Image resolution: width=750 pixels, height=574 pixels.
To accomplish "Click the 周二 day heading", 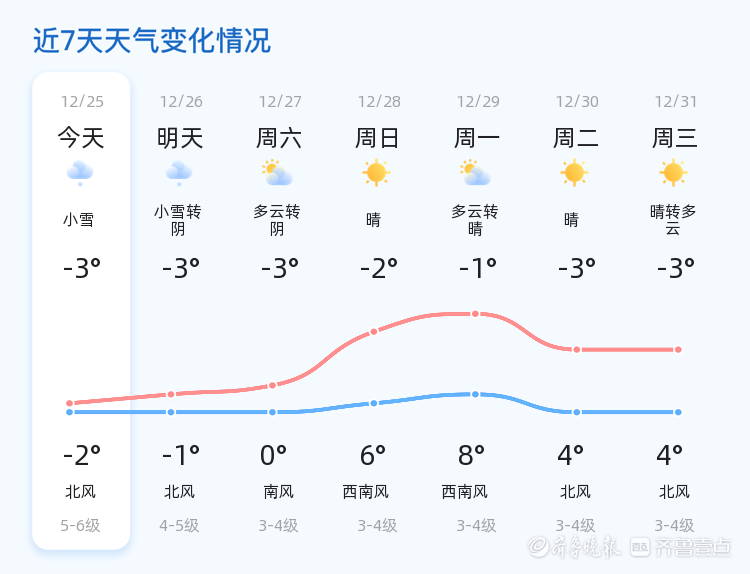I will pos(576,138).
